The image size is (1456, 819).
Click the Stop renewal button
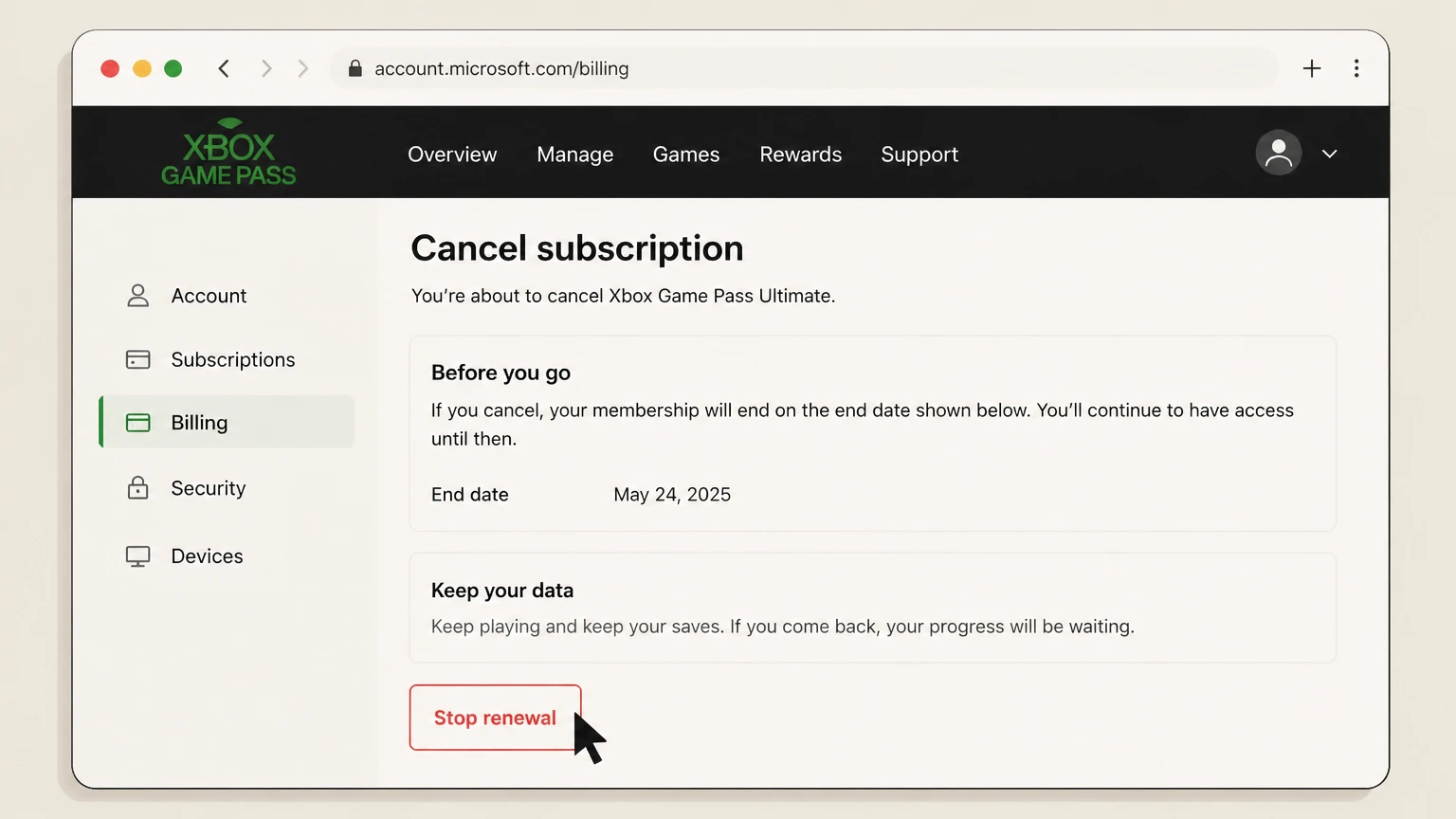pyautogui.click(x=495, y=718)
